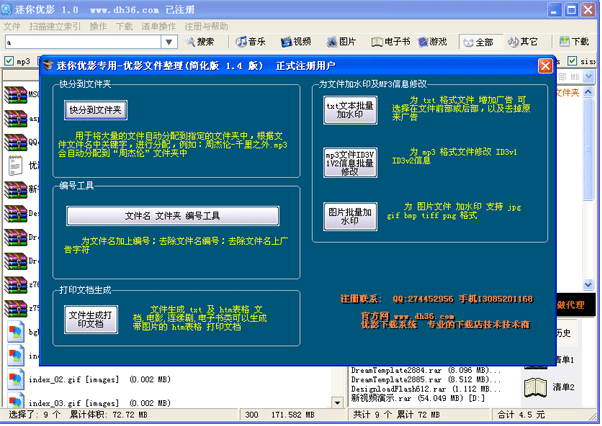Image resolution: width=602 pixels, height=426 pixels.
Task: Click the index_03.gif file icon
Action: [x=15, y=401]
